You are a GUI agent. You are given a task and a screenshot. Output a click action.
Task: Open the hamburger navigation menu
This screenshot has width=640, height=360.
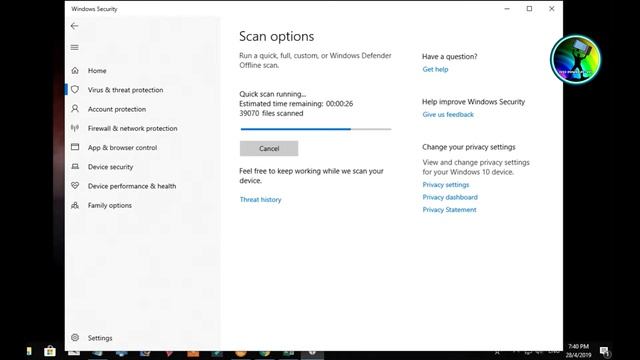pos(74,47)
